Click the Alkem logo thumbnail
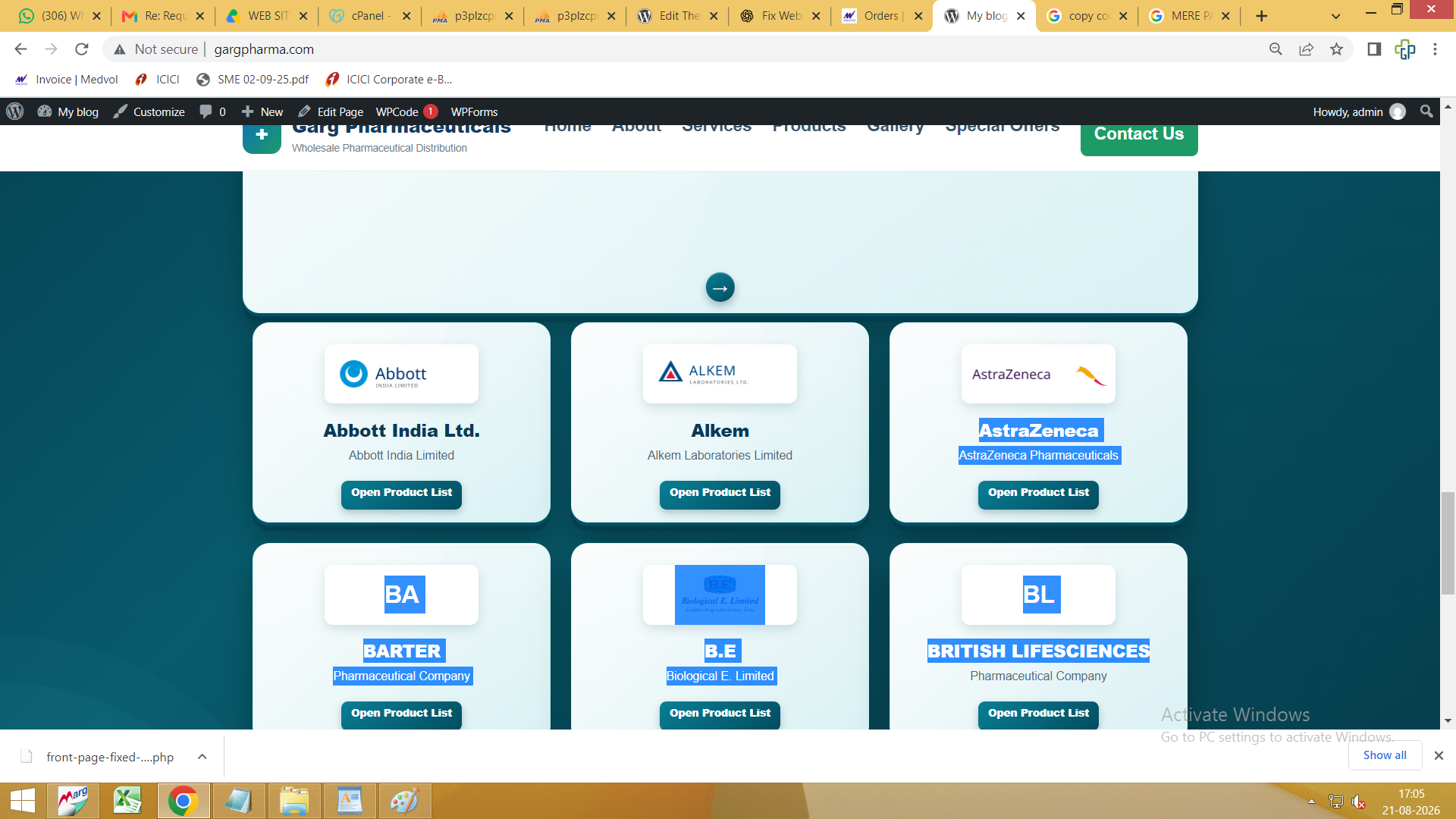This screenshot has width=1456, height=819. (x=720, y=374)
